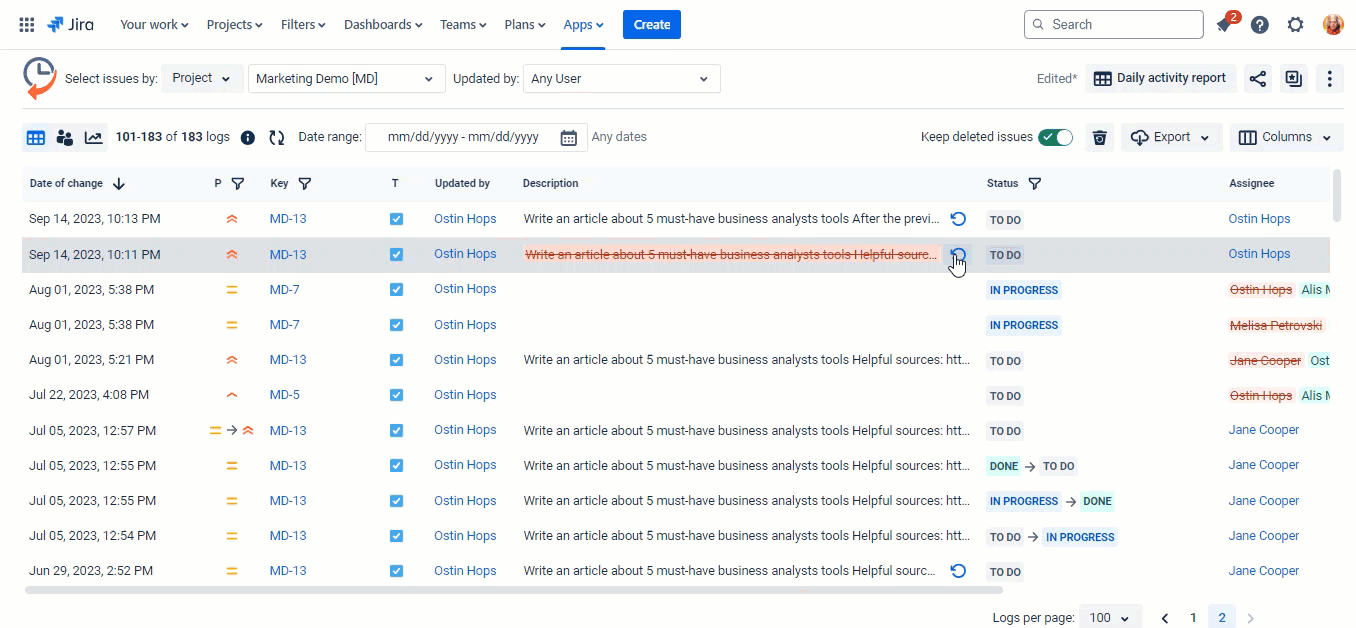Click the share icon button
This screenshot has width=1356, height=628.
pos(1258,79)
